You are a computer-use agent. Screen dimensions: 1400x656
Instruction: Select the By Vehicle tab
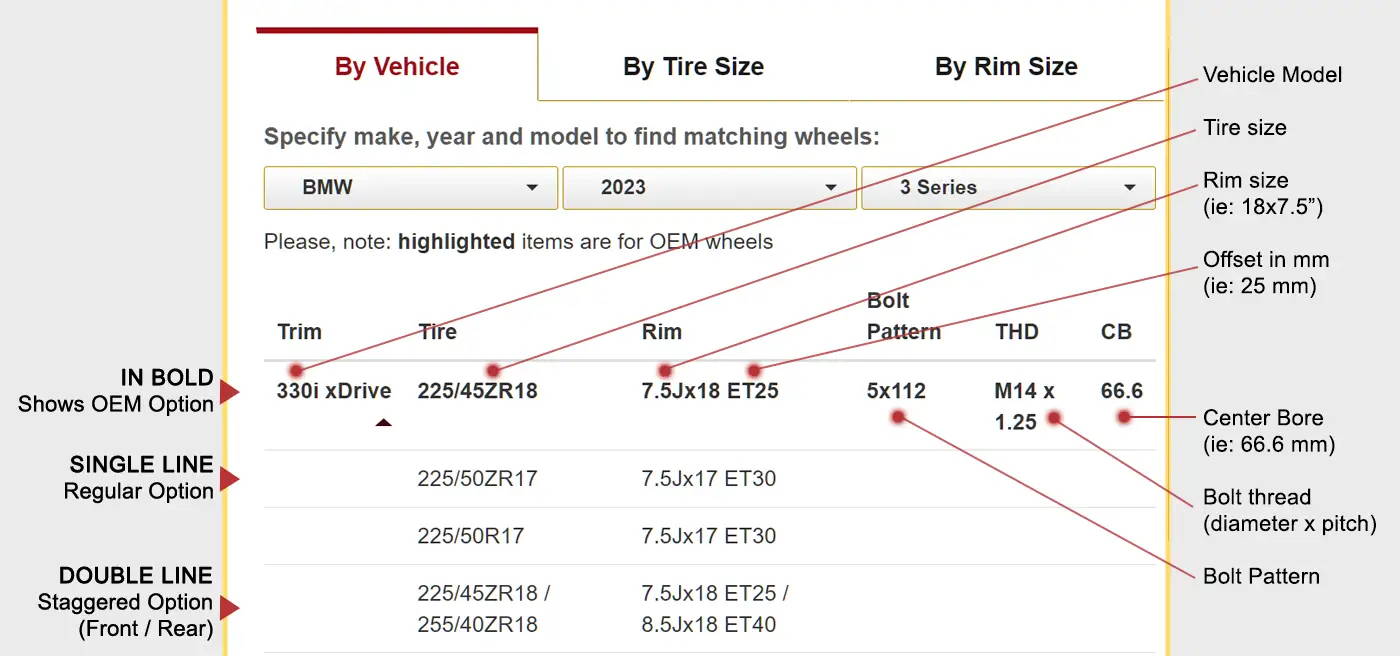397,67
